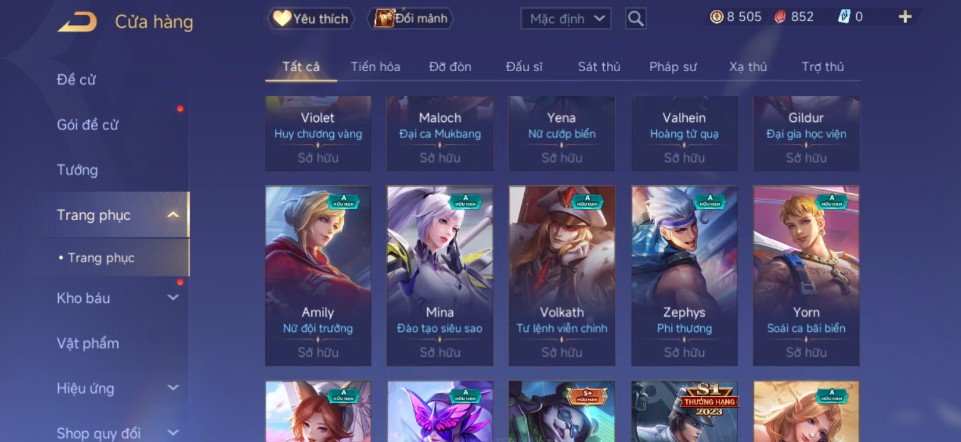This screenshot has width=961, height=442.
Task: Select the Volkath Tư lệnh viễn chinh skin
Action: pyautogui.click(x=562, y=276)
